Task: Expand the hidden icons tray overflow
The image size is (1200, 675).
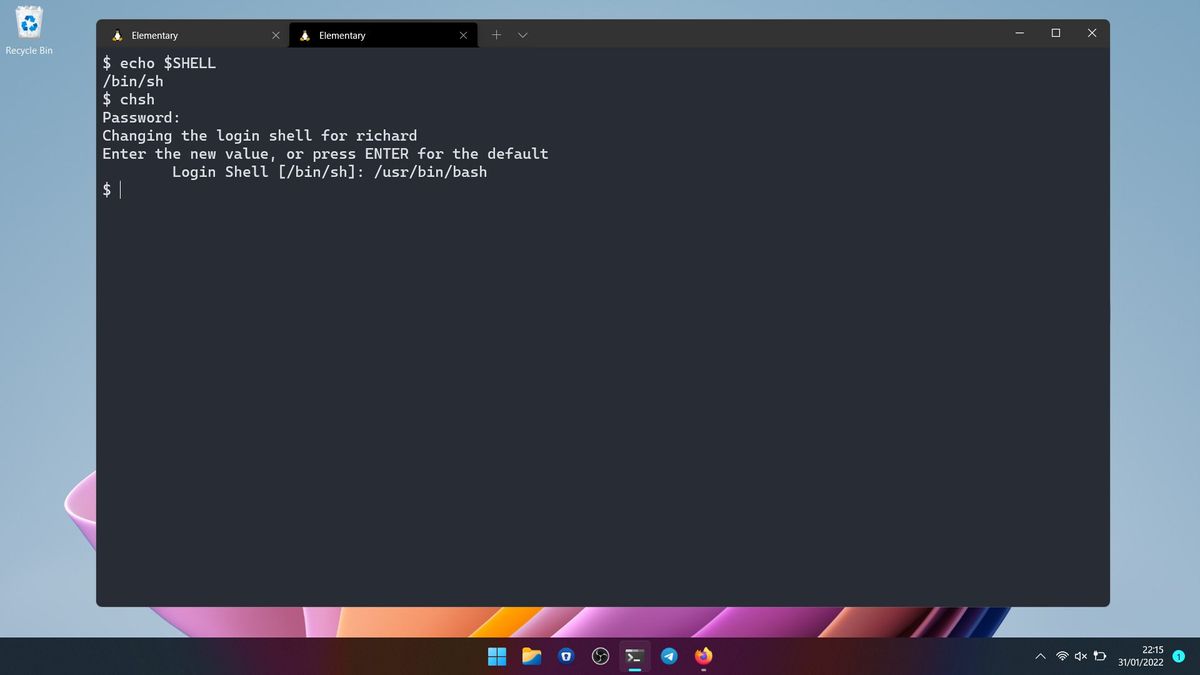Action: 1040,656
